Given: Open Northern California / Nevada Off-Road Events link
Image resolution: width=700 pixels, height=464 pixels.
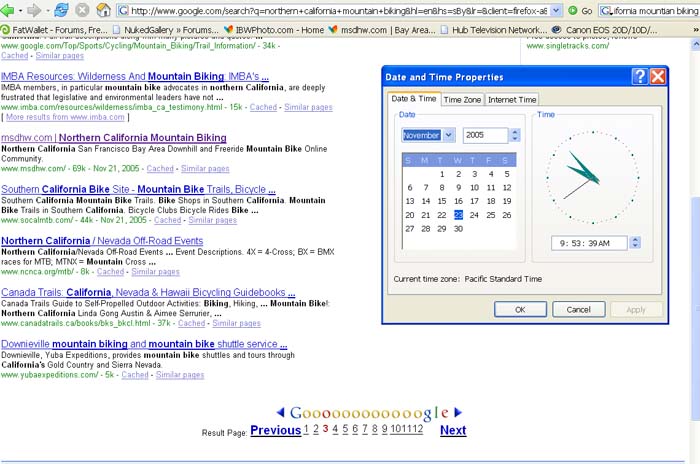Looking at the screenshot, I should [102, 241].
